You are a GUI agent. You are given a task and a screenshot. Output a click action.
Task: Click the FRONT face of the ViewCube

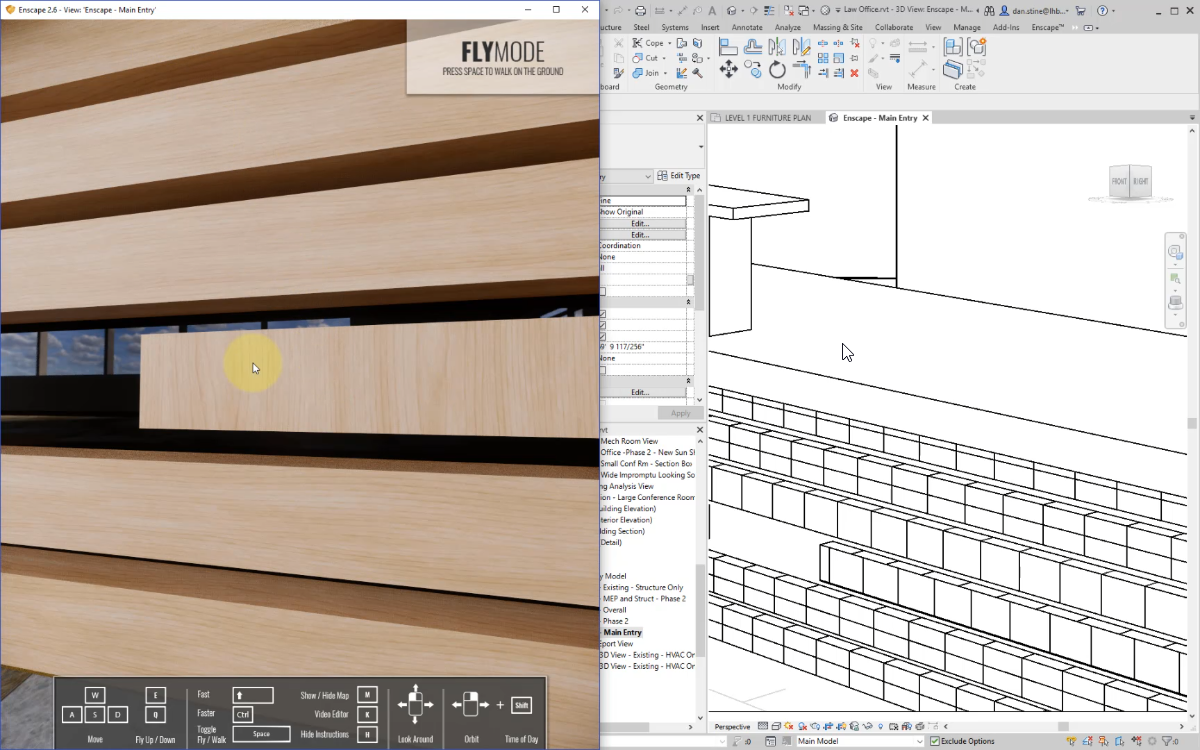(x=1119, y=182)
